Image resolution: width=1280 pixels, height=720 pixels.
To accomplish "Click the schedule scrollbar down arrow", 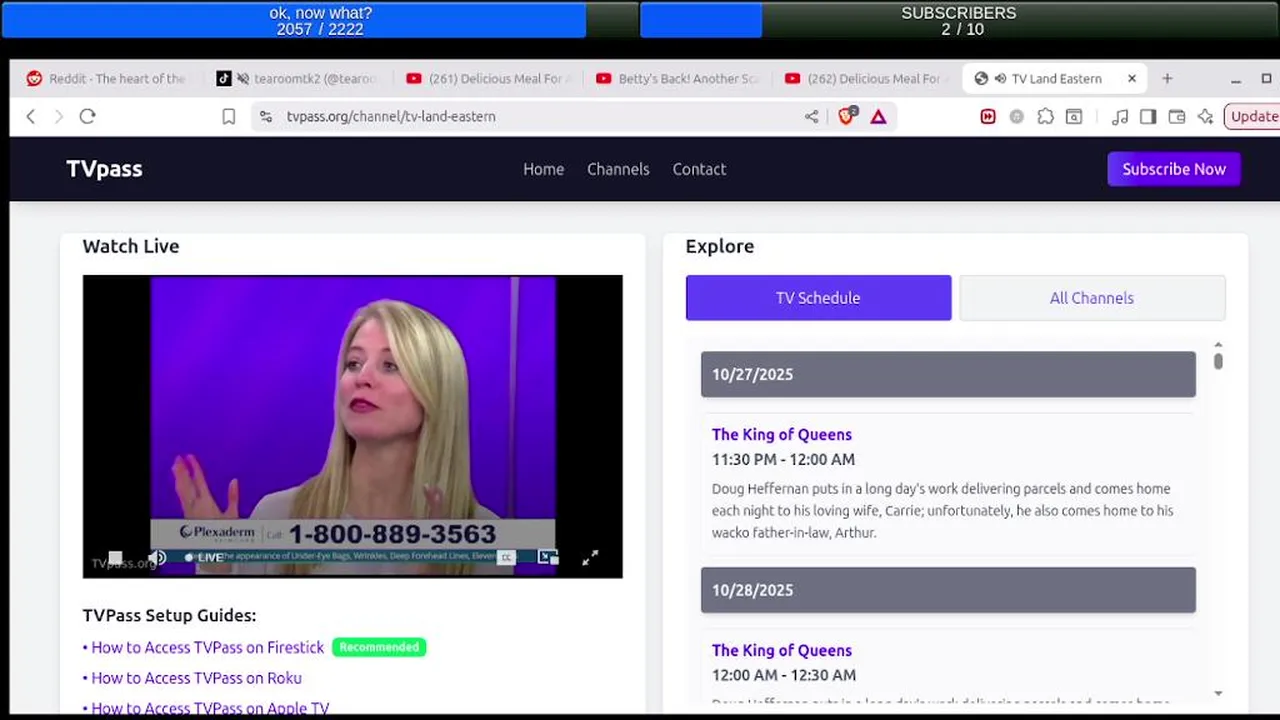I will click(1218, 693).
